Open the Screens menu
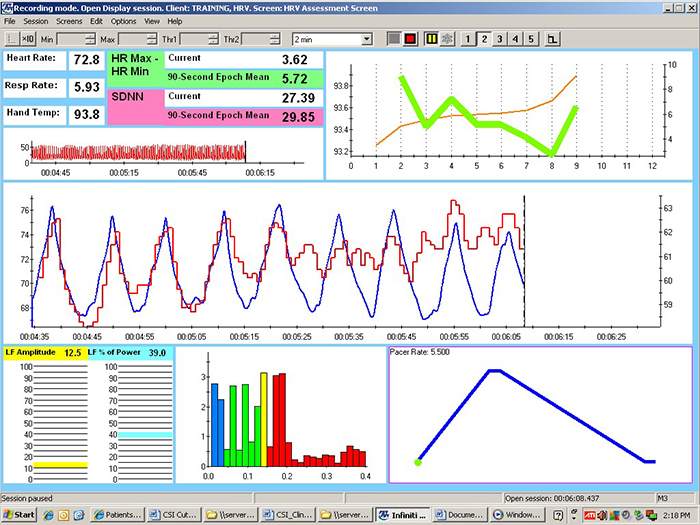 (x=69, y=21)
